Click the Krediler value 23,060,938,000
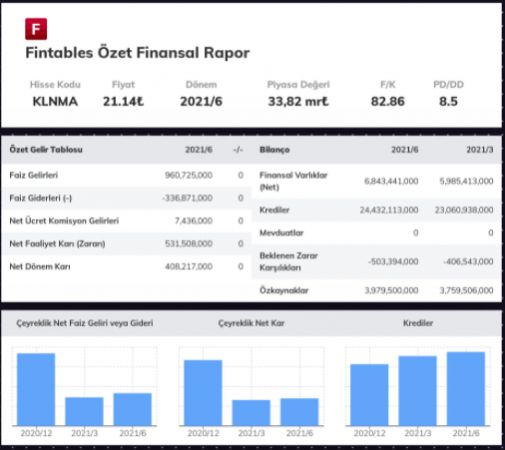The height and width of the screenshot is (450, 505). [x=464, y=210]
